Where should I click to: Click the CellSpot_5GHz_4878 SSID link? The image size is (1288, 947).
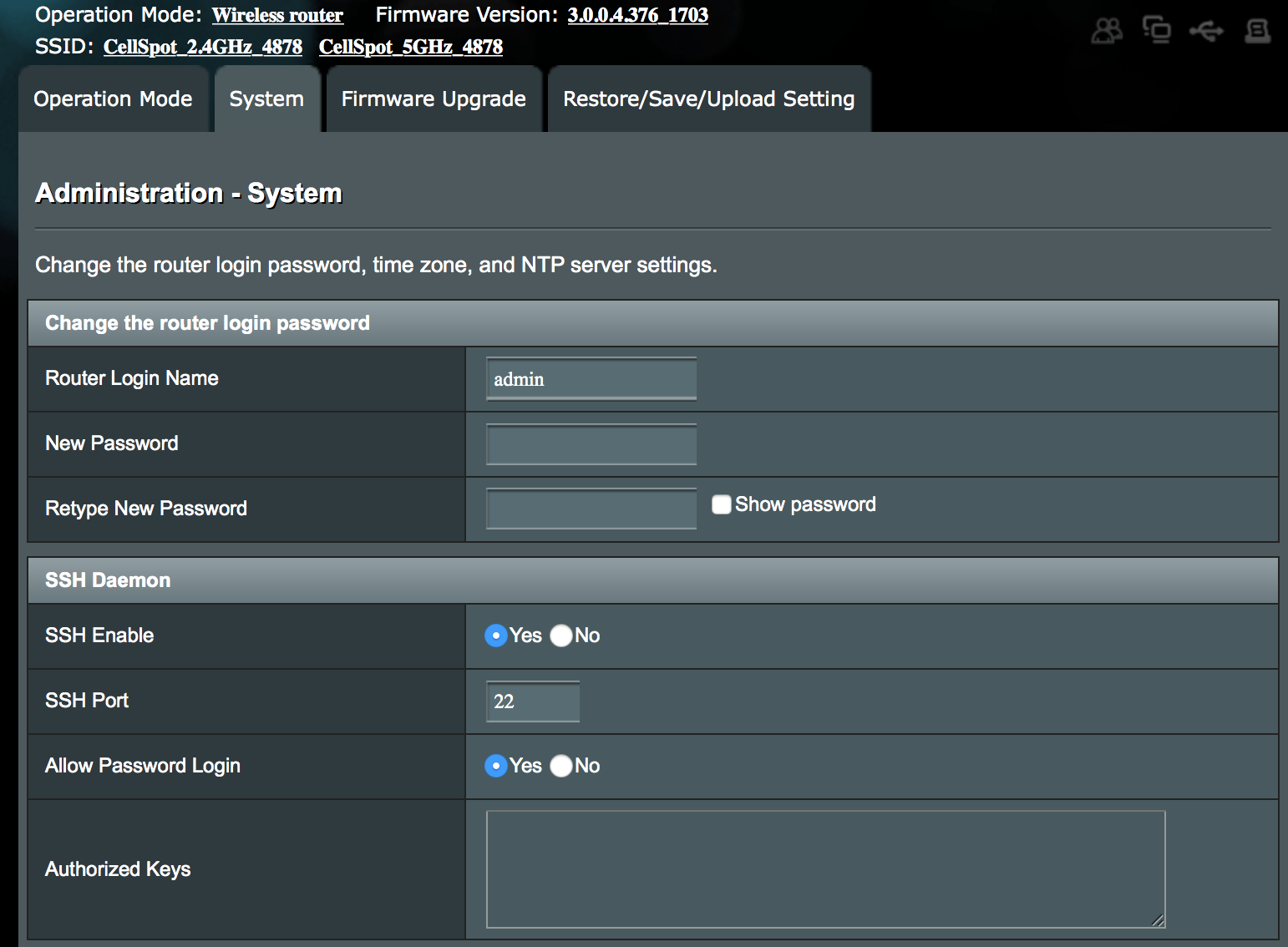coord(411,47)
